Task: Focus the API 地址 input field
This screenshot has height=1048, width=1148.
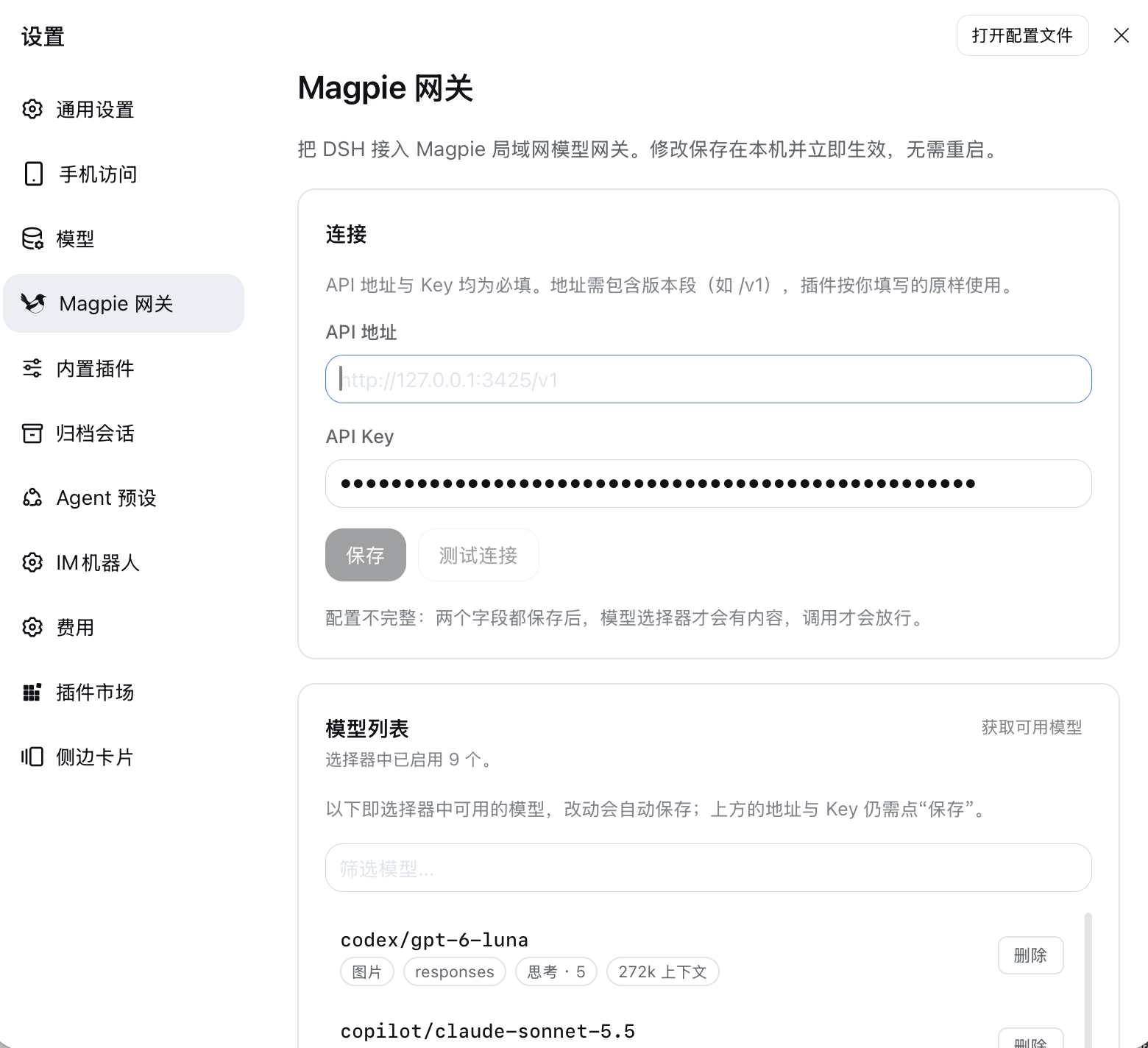Action: coord(709,379)
